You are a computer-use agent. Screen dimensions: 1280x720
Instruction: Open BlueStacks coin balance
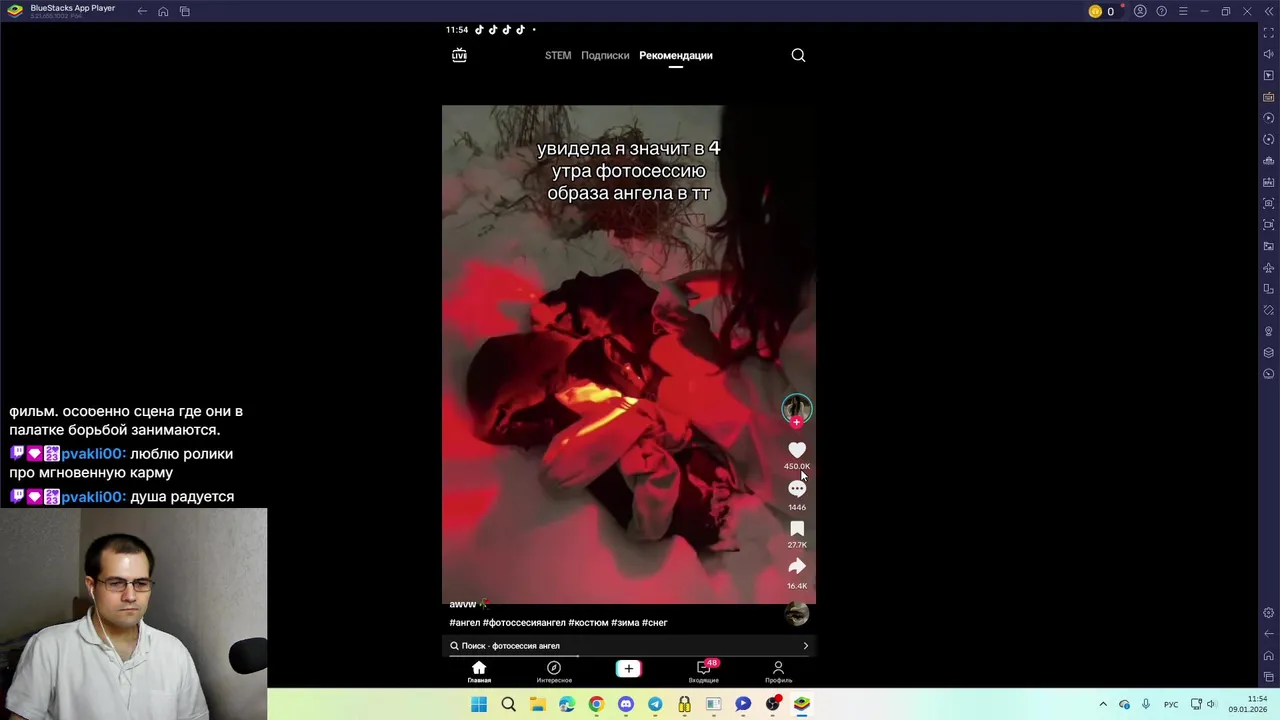1102,11
